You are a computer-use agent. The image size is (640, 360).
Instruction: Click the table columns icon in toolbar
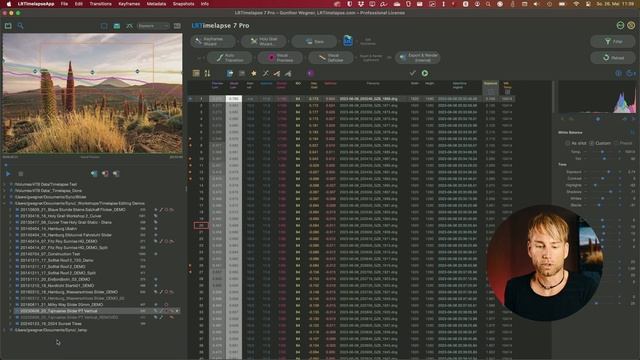196,73
